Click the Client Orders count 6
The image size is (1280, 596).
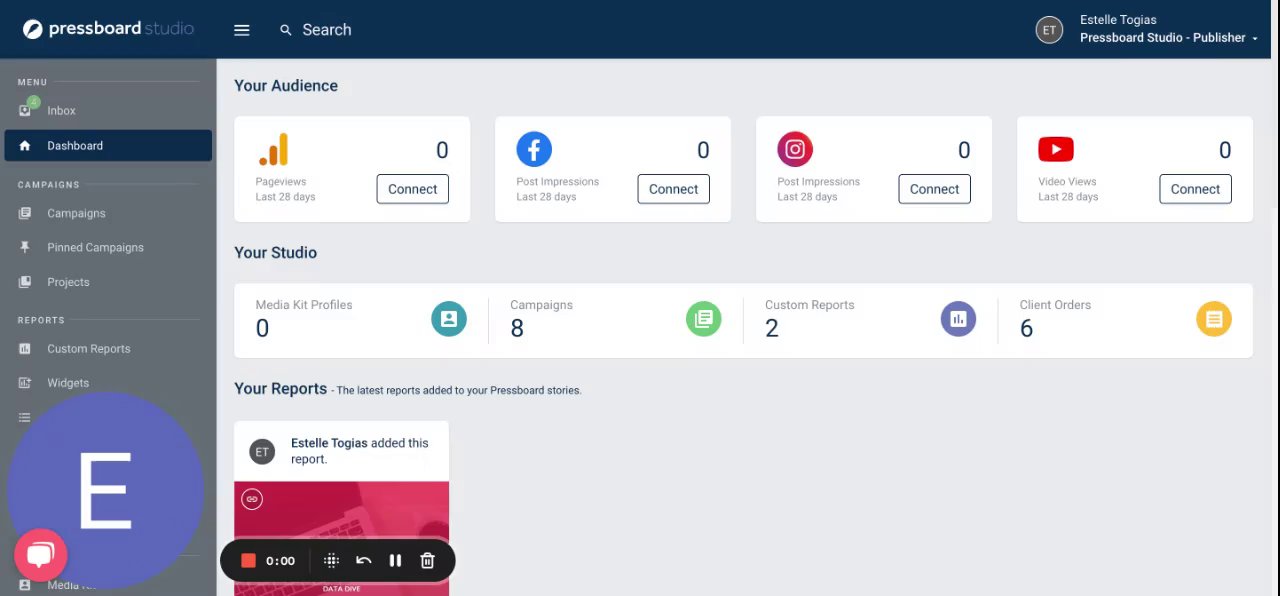[x=1026, y=329]
